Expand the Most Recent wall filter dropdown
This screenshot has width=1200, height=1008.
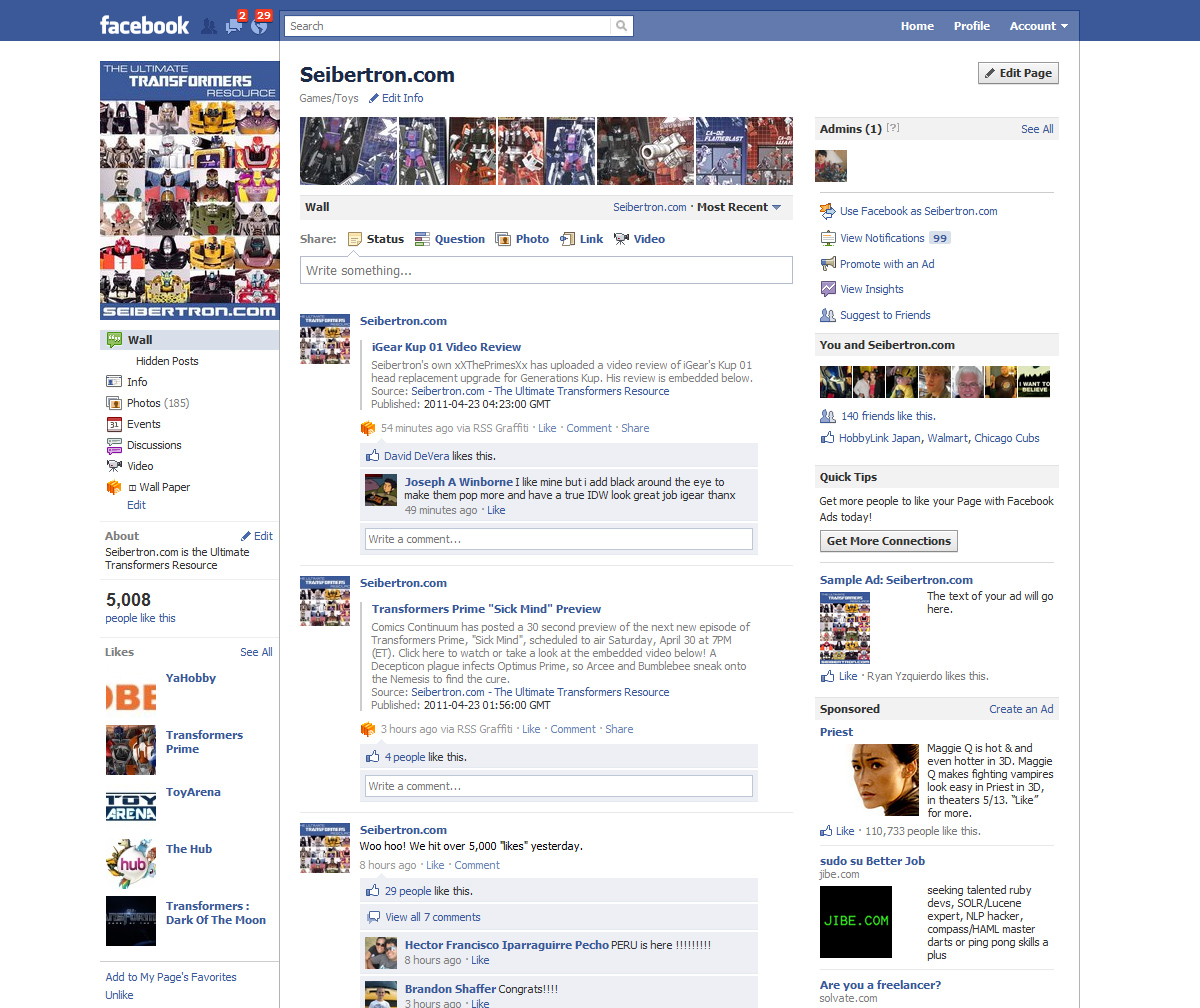739,207
